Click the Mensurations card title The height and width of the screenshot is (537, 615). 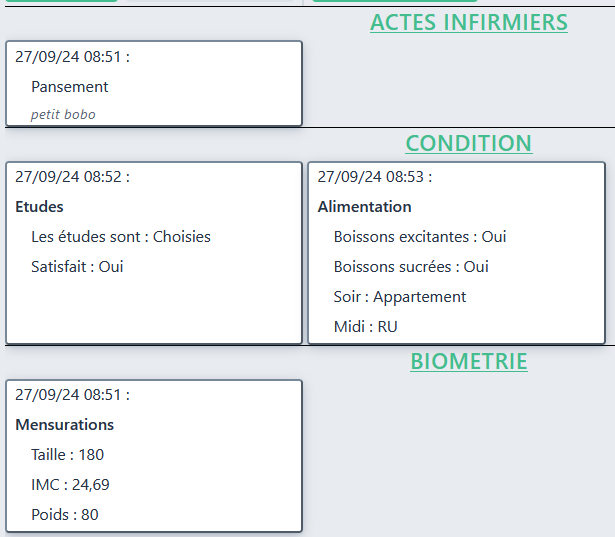pyautogui.click(x=64, y=425)
